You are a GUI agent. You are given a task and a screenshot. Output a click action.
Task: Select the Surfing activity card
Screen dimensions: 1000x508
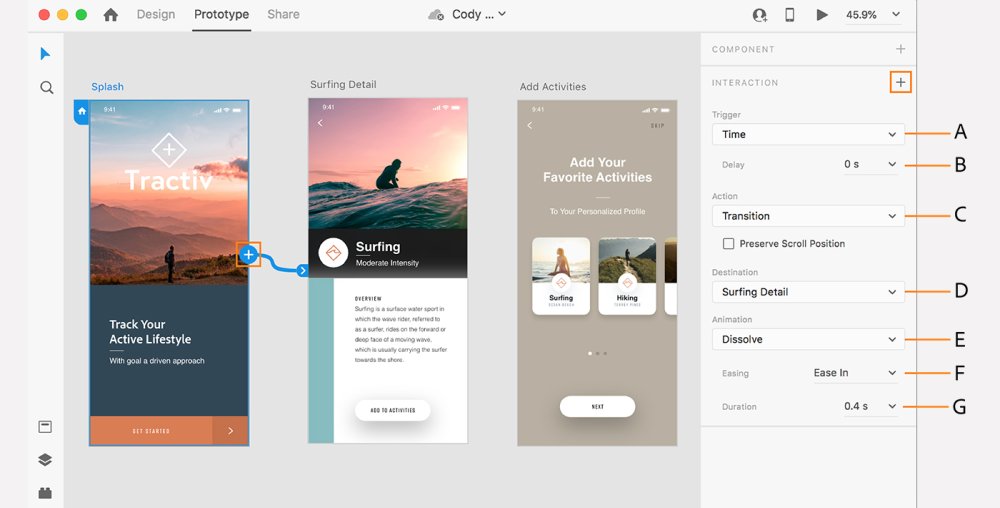561,276
